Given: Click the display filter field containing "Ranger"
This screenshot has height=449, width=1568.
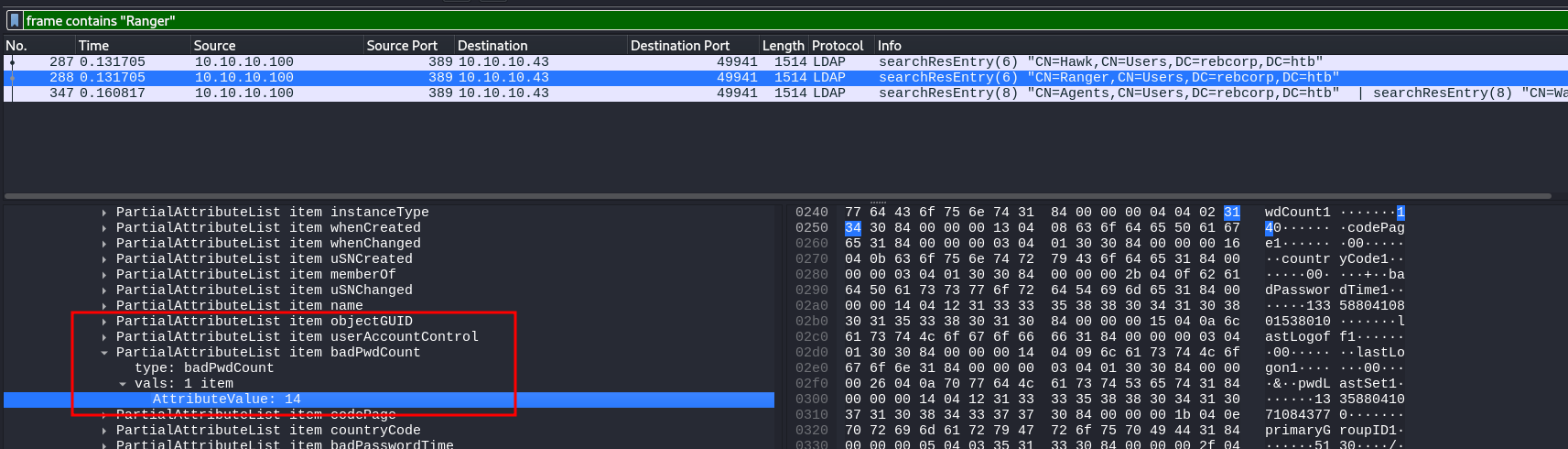Looking at the screenshot, I should pos(795,20).
